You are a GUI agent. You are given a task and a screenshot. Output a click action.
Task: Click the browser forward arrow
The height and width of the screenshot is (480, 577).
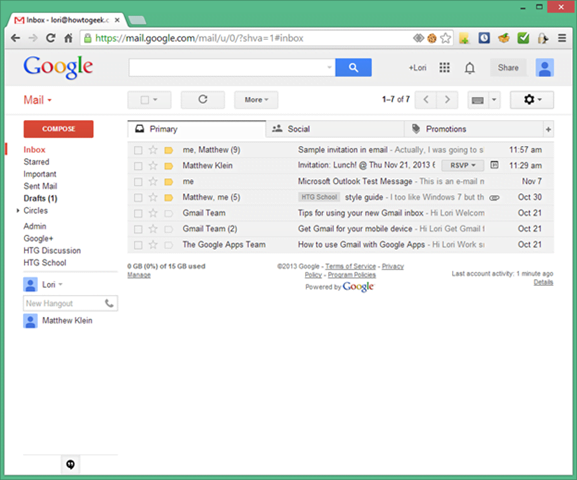33,38
